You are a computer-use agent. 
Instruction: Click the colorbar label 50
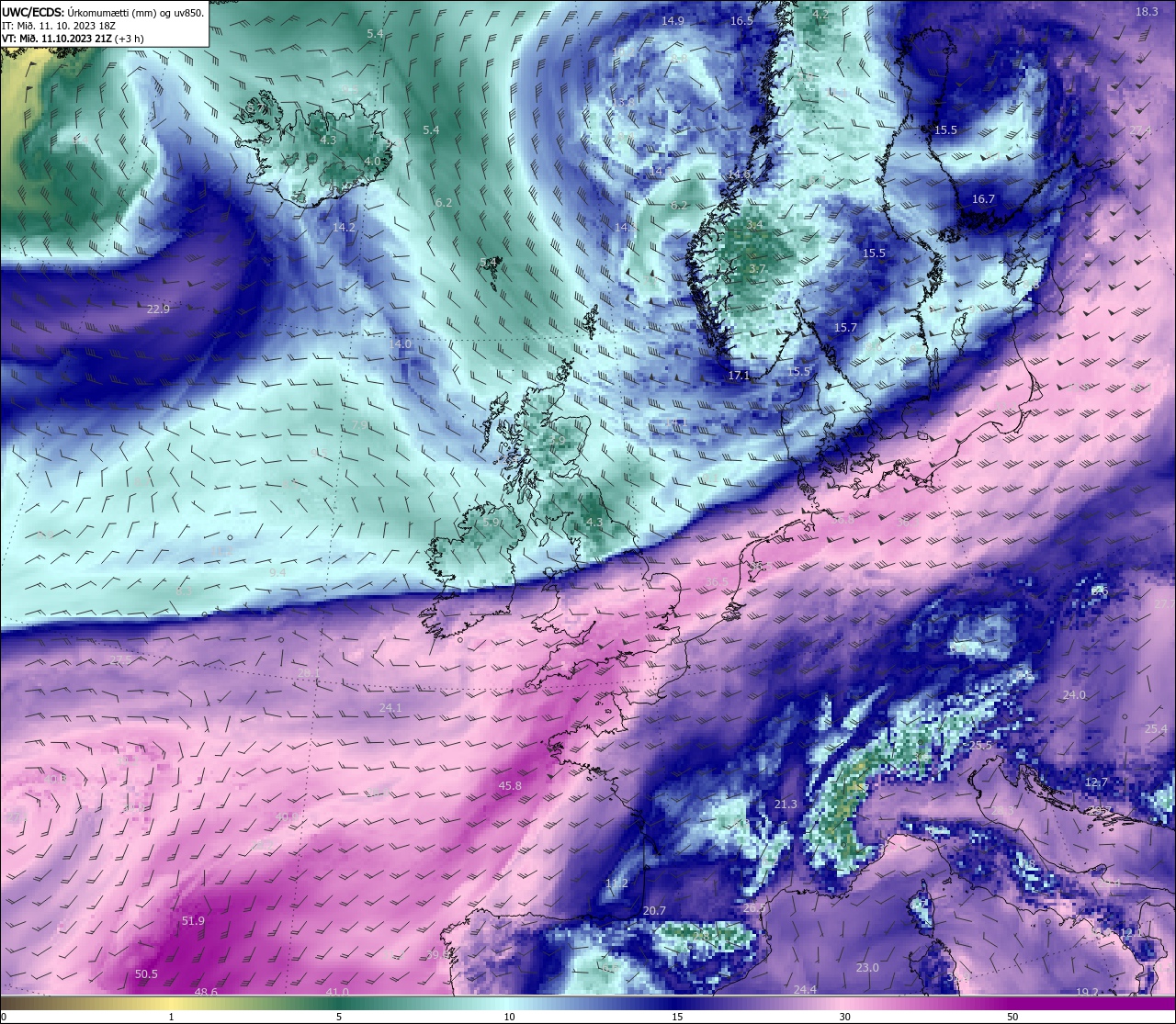pyautogui.click(x=1012, y=1017)
